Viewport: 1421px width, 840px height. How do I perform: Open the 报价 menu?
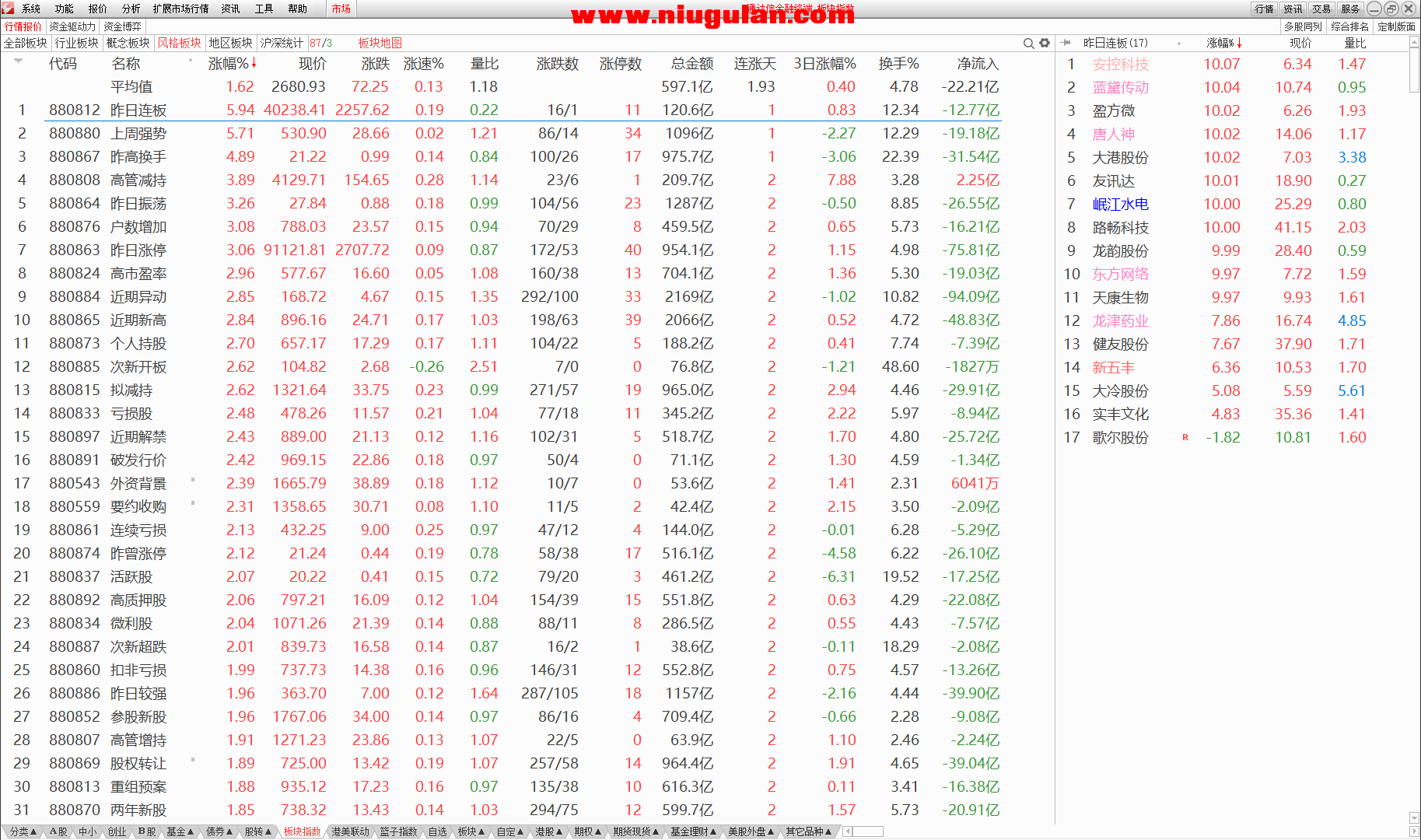pyautogui.click(x=97, y=9)
